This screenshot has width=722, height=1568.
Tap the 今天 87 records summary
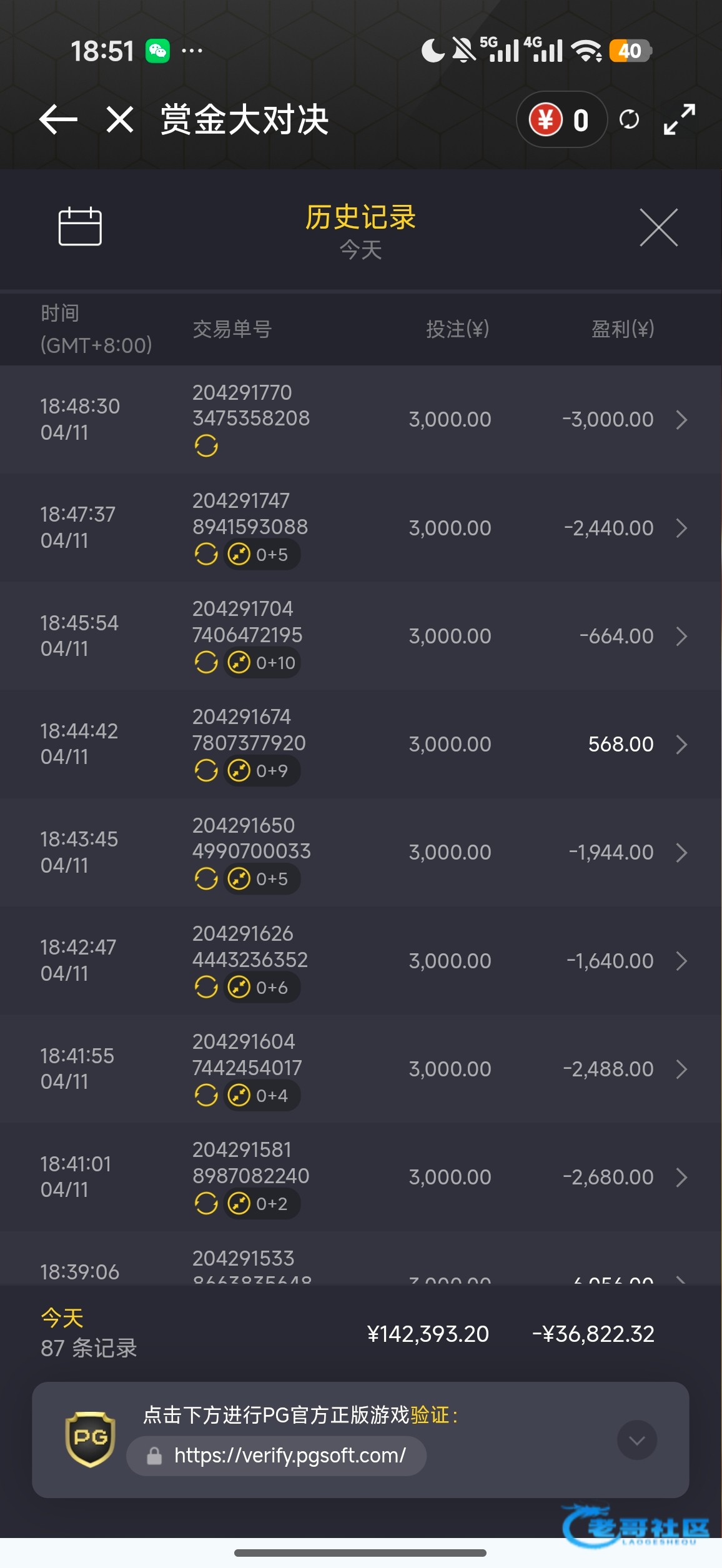[89, 1333]
